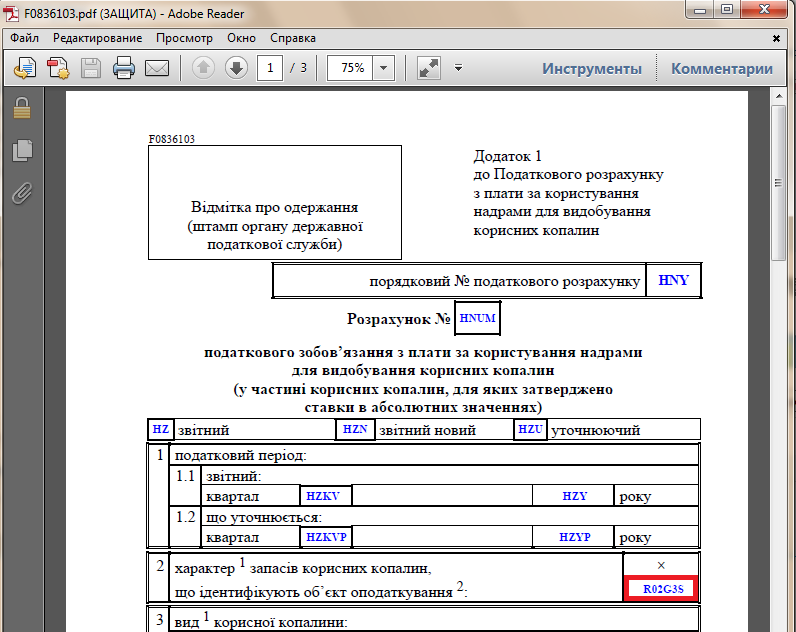Click the red R02G3S form field
This screenshot has width=796, height=632.
point(661,590)
